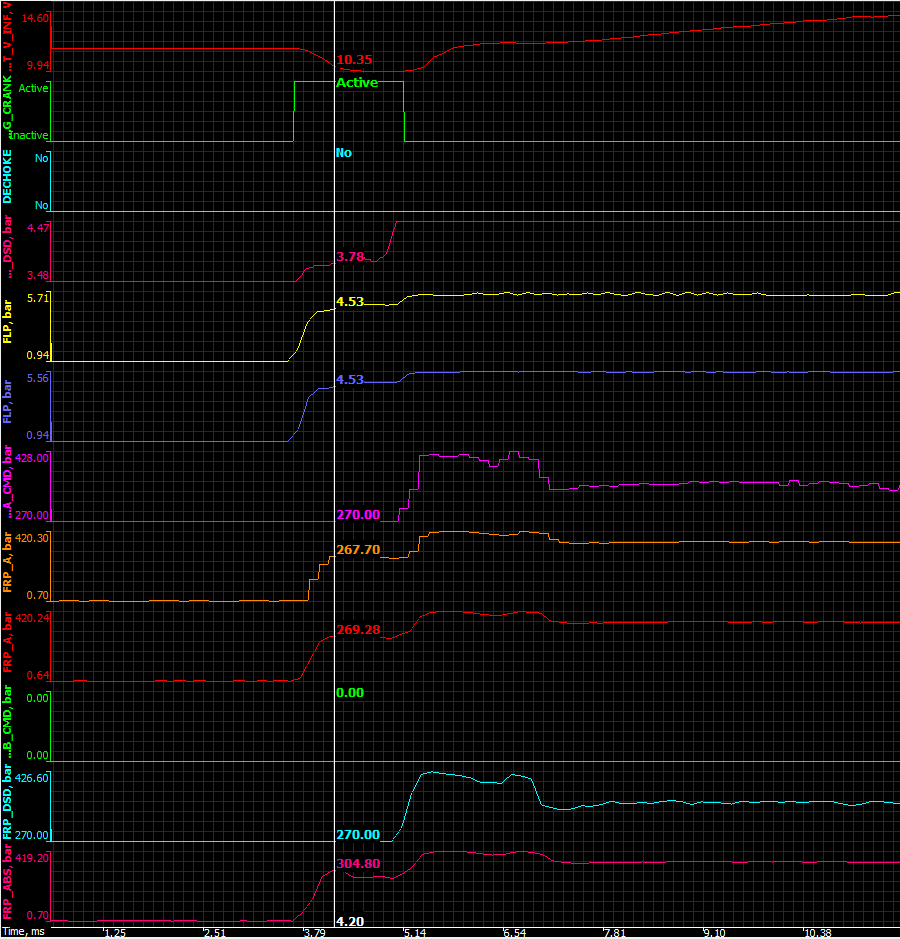Select the blue FLP bar channel label
Screen dimensions: 900x939
tap(8, 407)
